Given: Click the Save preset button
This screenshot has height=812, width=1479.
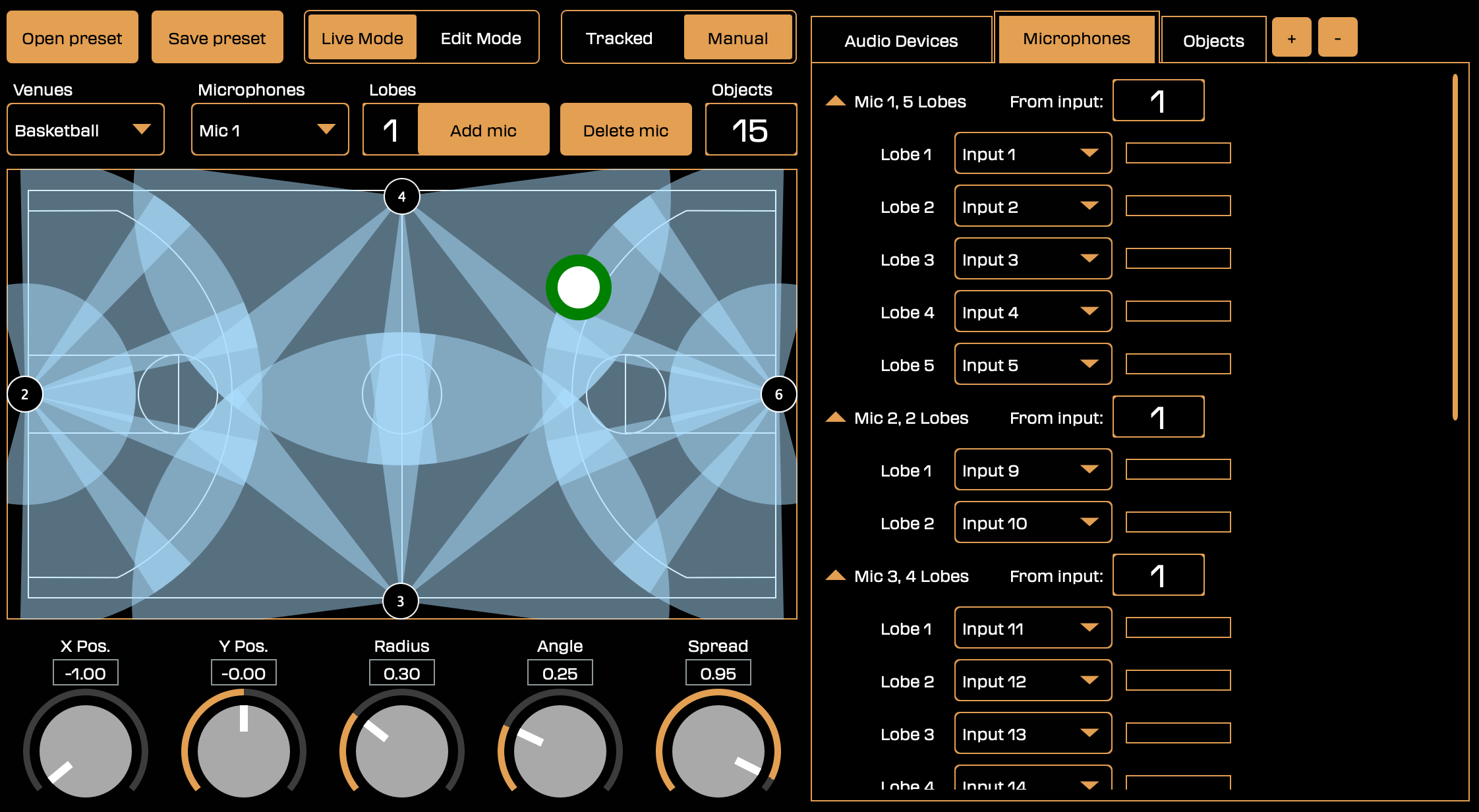Looking at the screenshot, I should point(217,37).
